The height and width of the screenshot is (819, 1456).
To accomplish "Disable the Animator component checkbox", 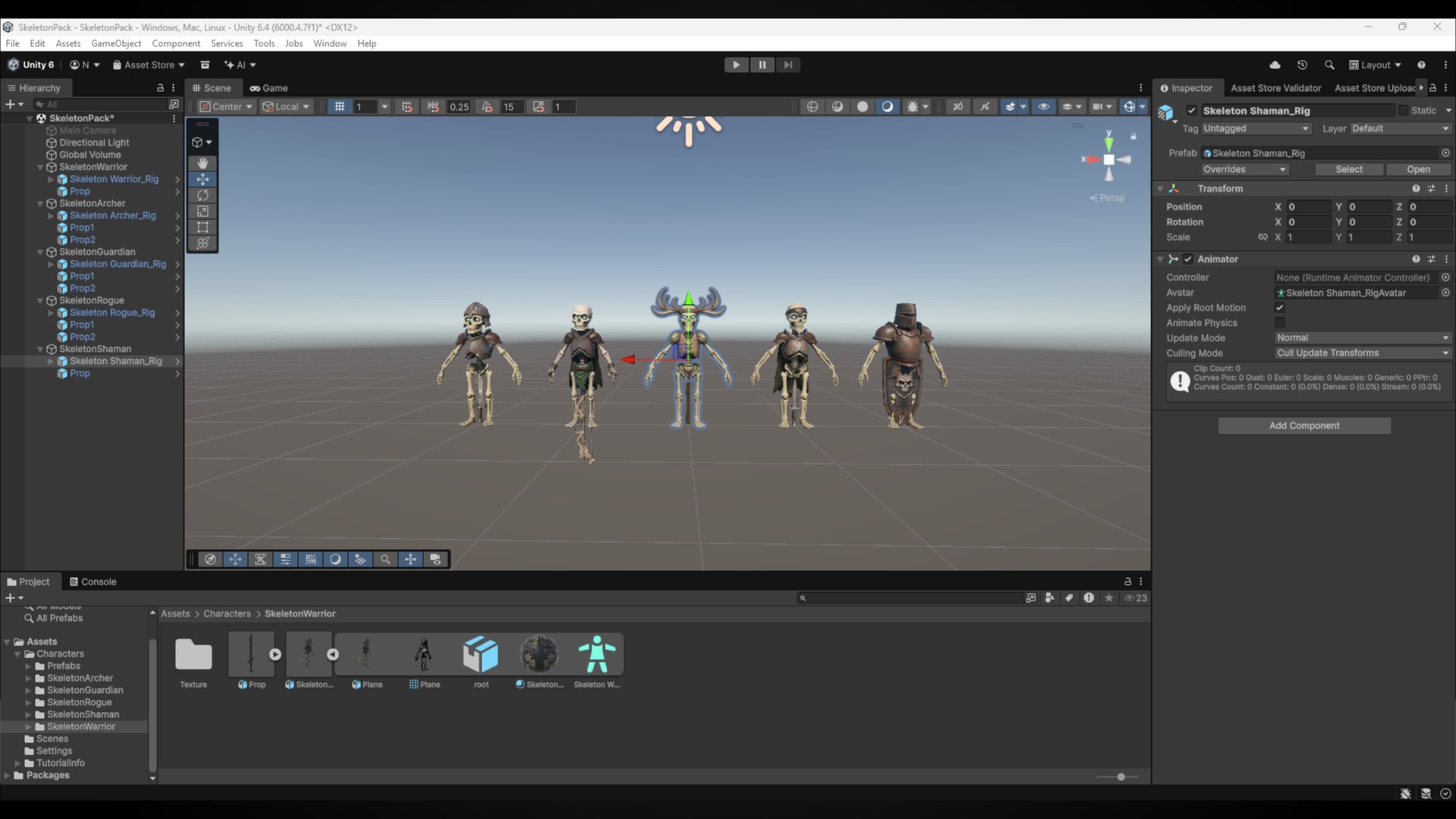I will [1188, 259].
